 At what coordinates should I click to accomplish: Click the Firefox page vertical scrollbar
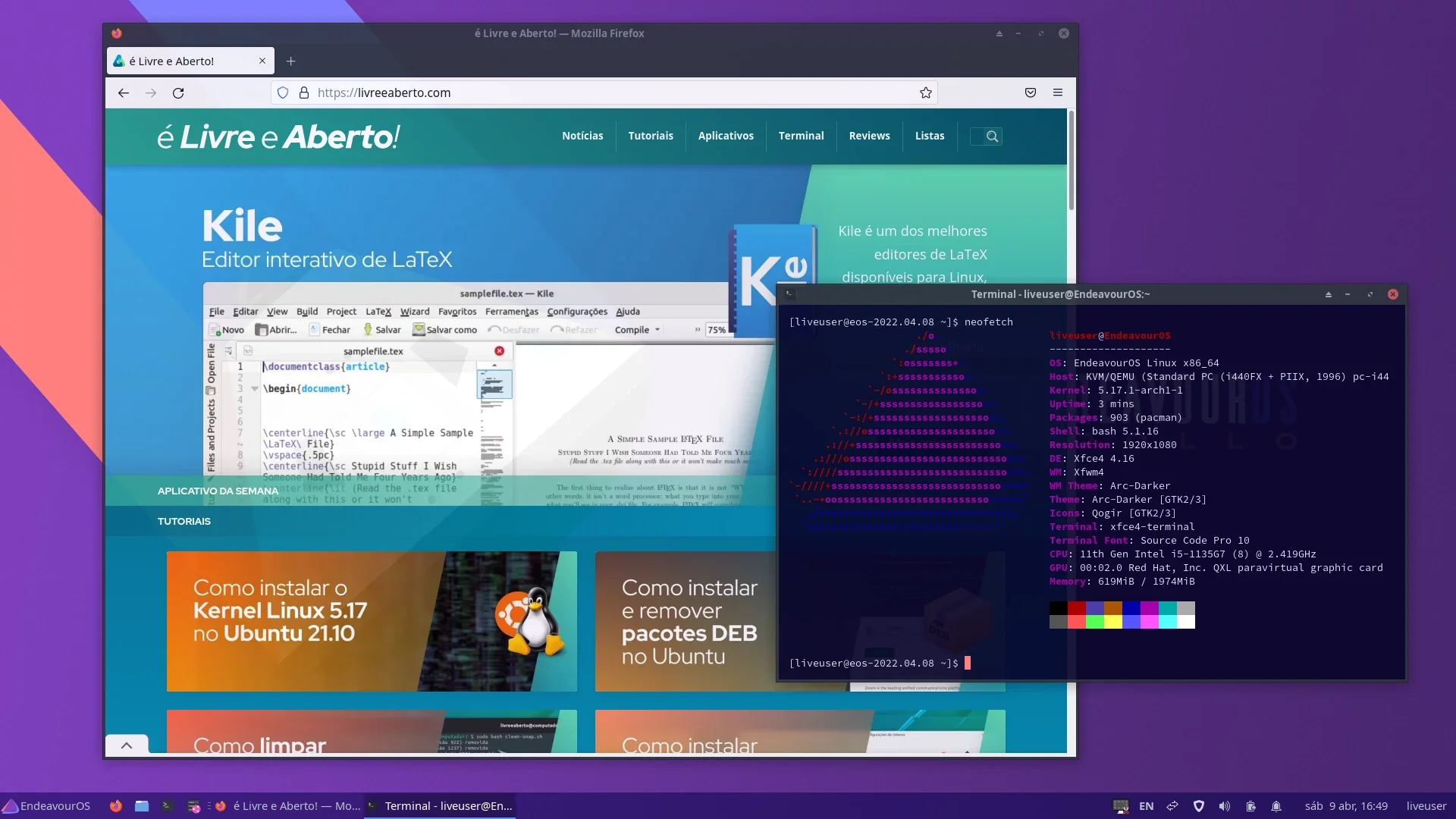1071,161
